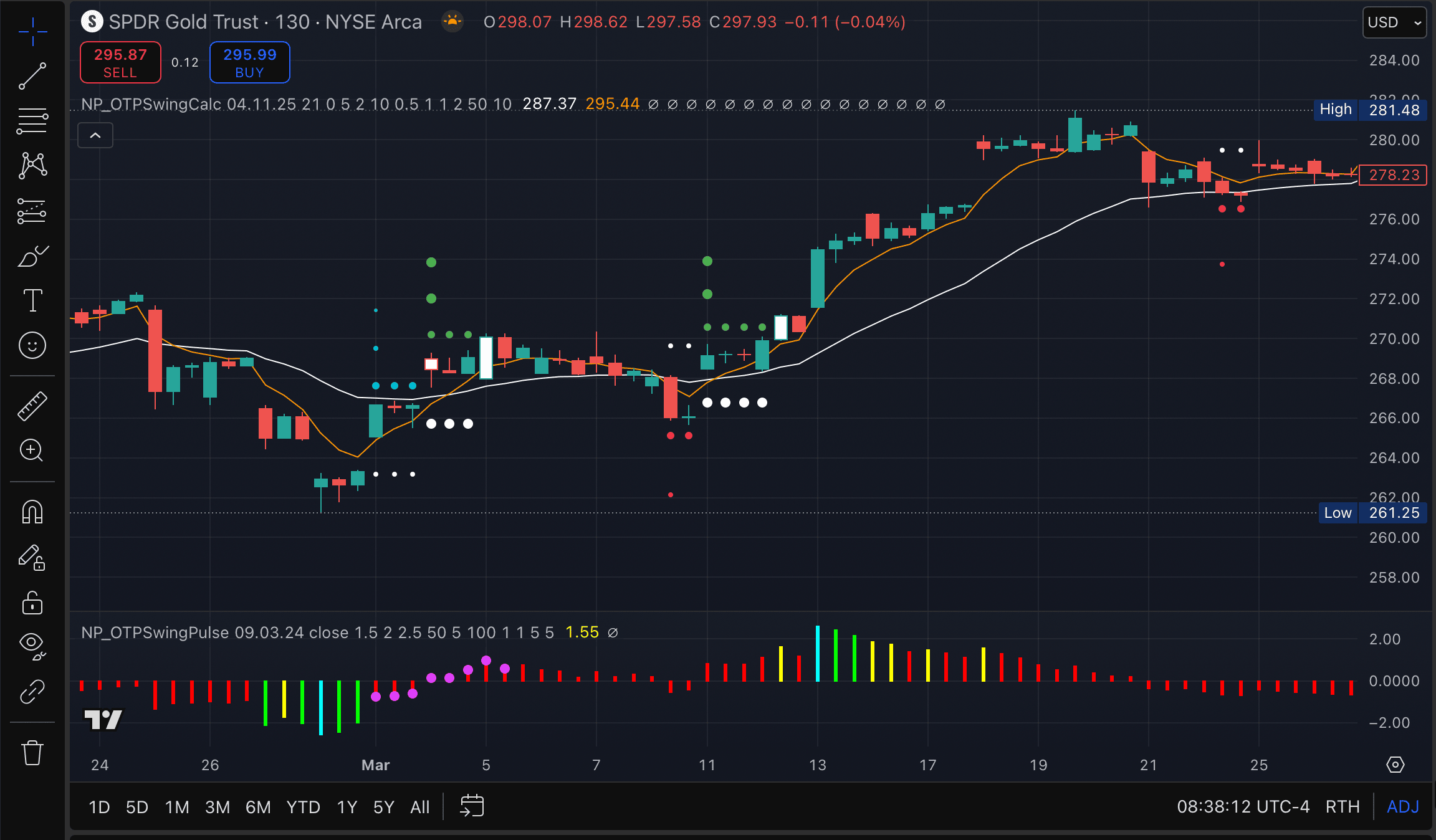
Task: Open the forecasting and position tools
Action: (32, 211)
